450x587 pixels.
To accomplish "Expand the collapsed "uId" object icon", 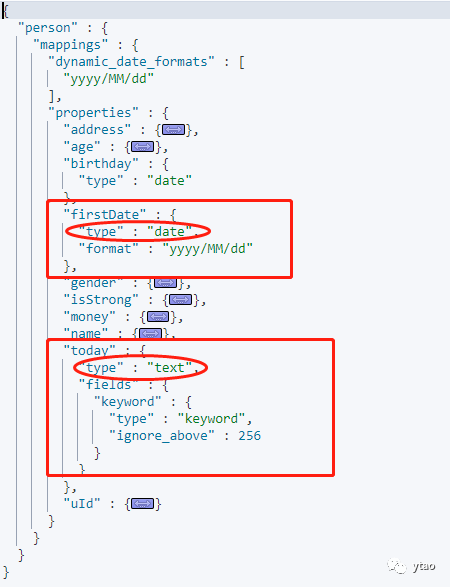I will [x=143, y=504].
